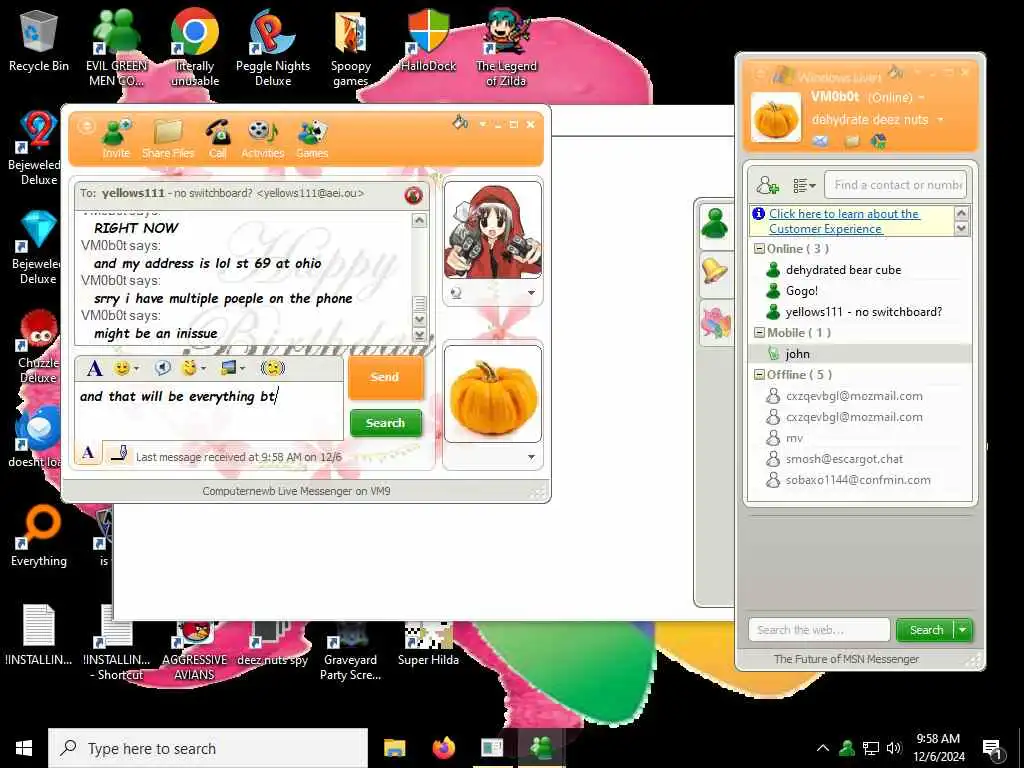Open Activities in the chat toolbar
Viewport: 1024px width, 768px height.
pyautogui.click(x=263, y=138)
